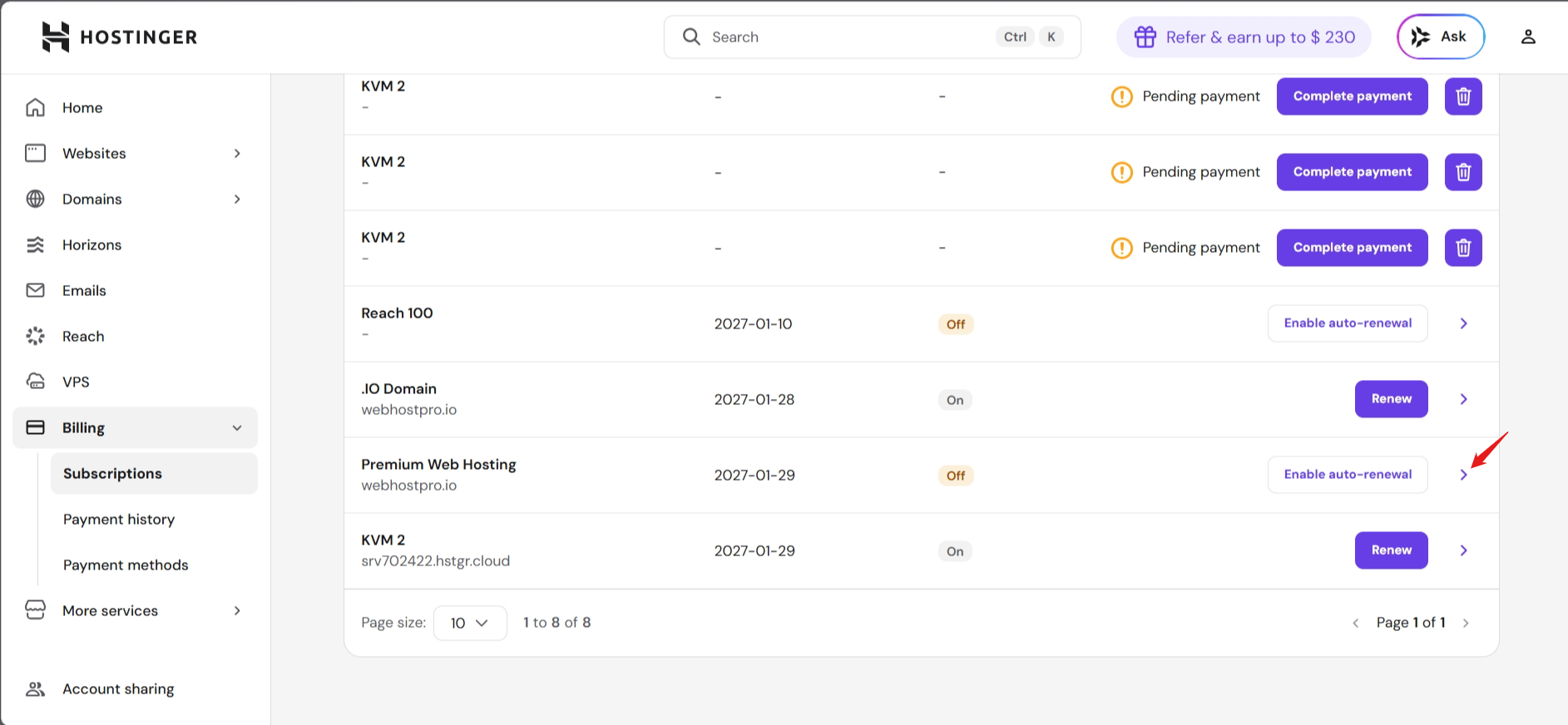The height and width of the screenshot is (725, 1568).
Task: Click the Reach sparkle icon
Action: click(x=35, y=336)
